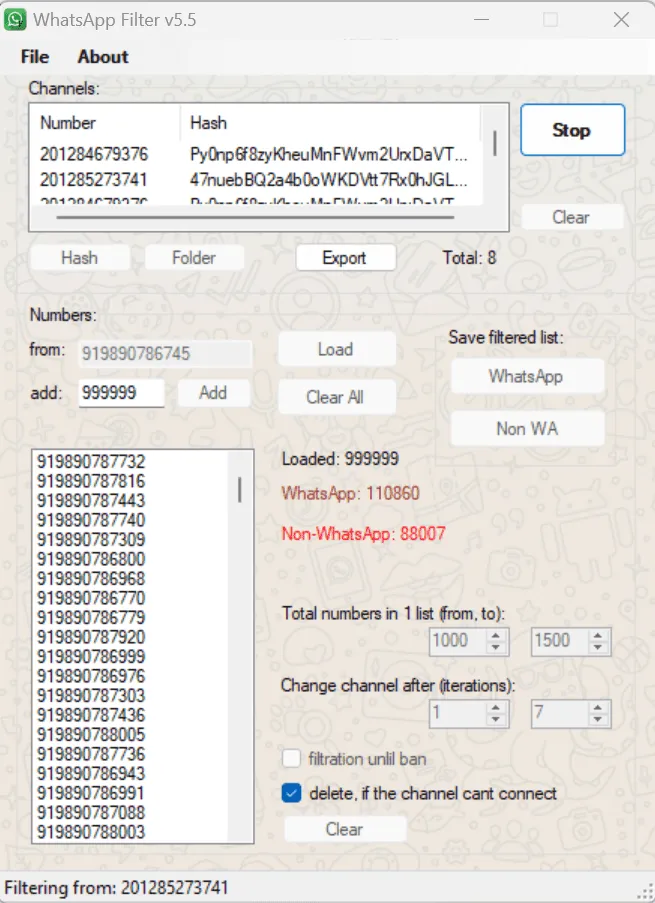Viewport: 655px width, 903px height.
Task: Uncheck delete if channel cant connect
Action: (292, 793)
